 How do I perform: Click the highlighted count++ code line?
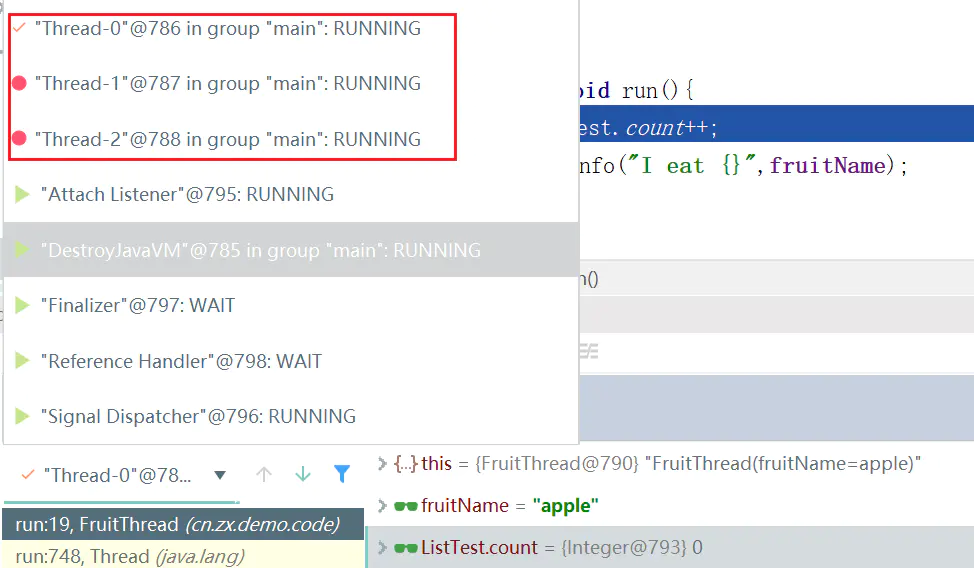(776, 124)
